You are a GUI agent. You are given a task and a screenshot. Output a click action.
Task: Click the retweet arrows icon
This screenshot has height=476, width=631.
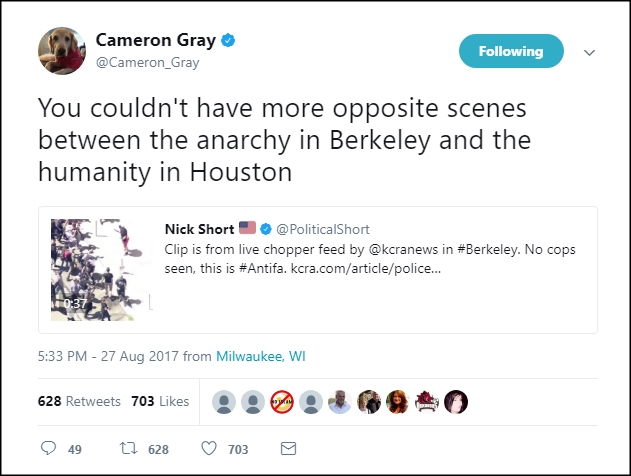pyautogui.click(x=128, y=448)
